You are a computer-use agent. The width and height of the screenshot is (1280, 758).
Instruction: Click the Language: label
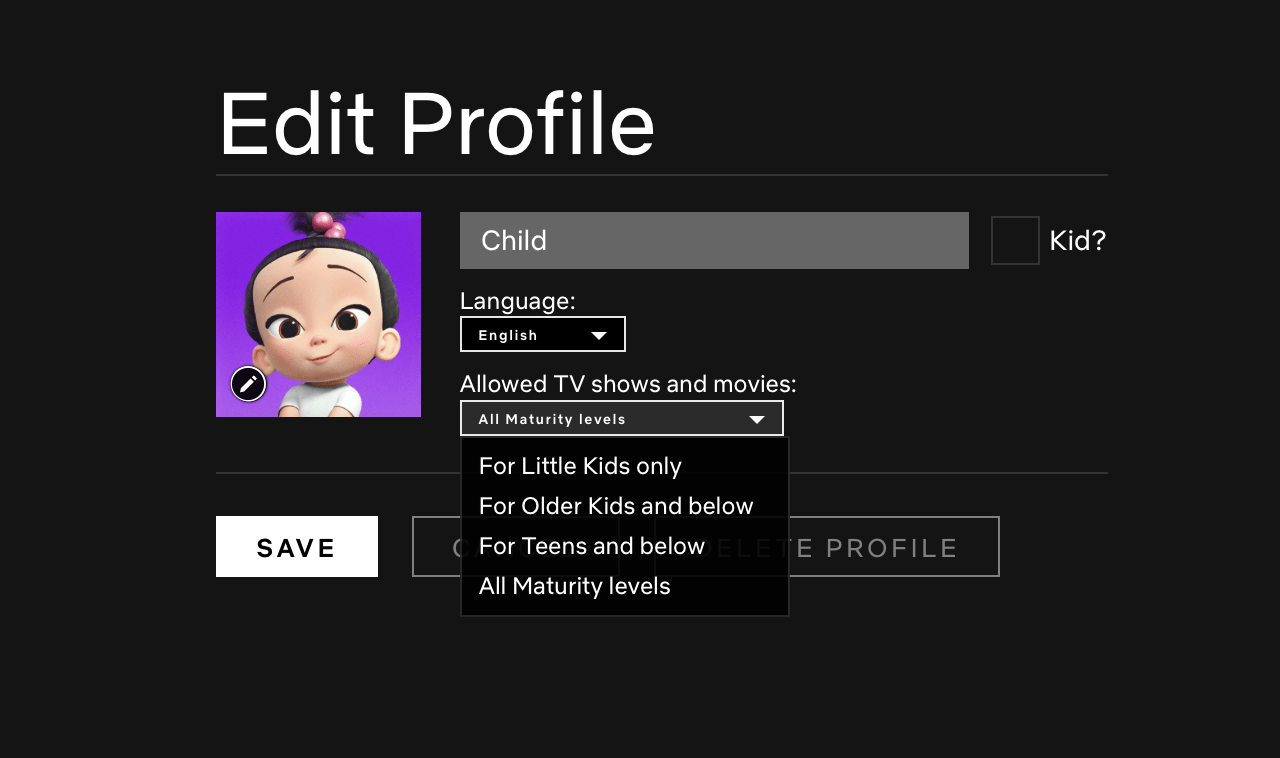point(517,301)
